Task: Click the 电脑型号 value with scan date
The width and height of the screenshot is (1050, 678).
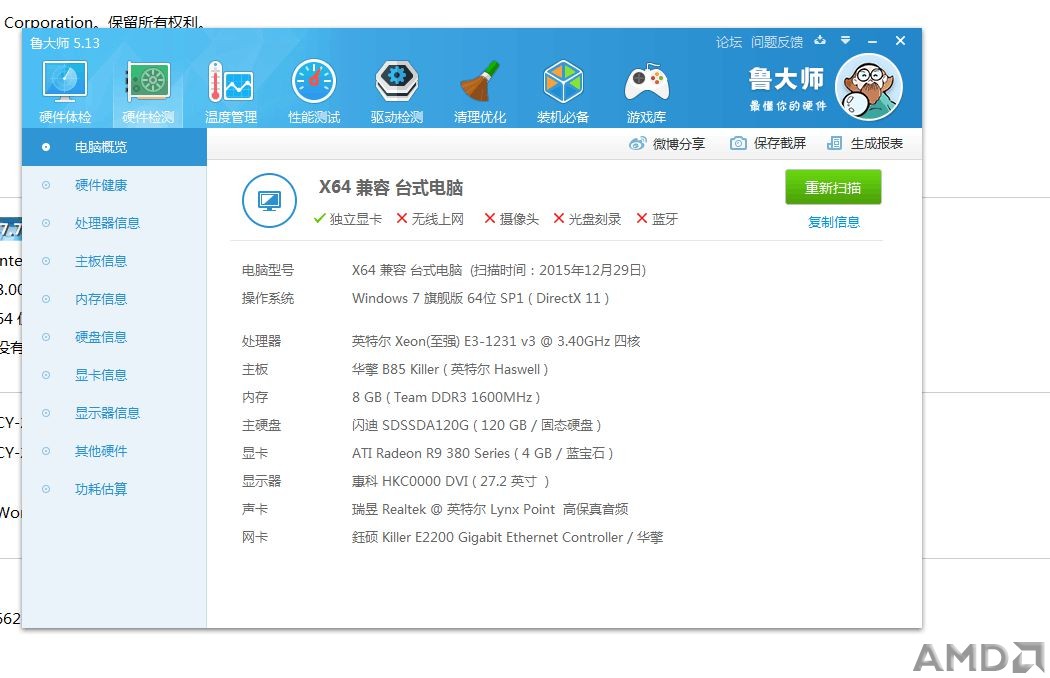Action: 499,270
